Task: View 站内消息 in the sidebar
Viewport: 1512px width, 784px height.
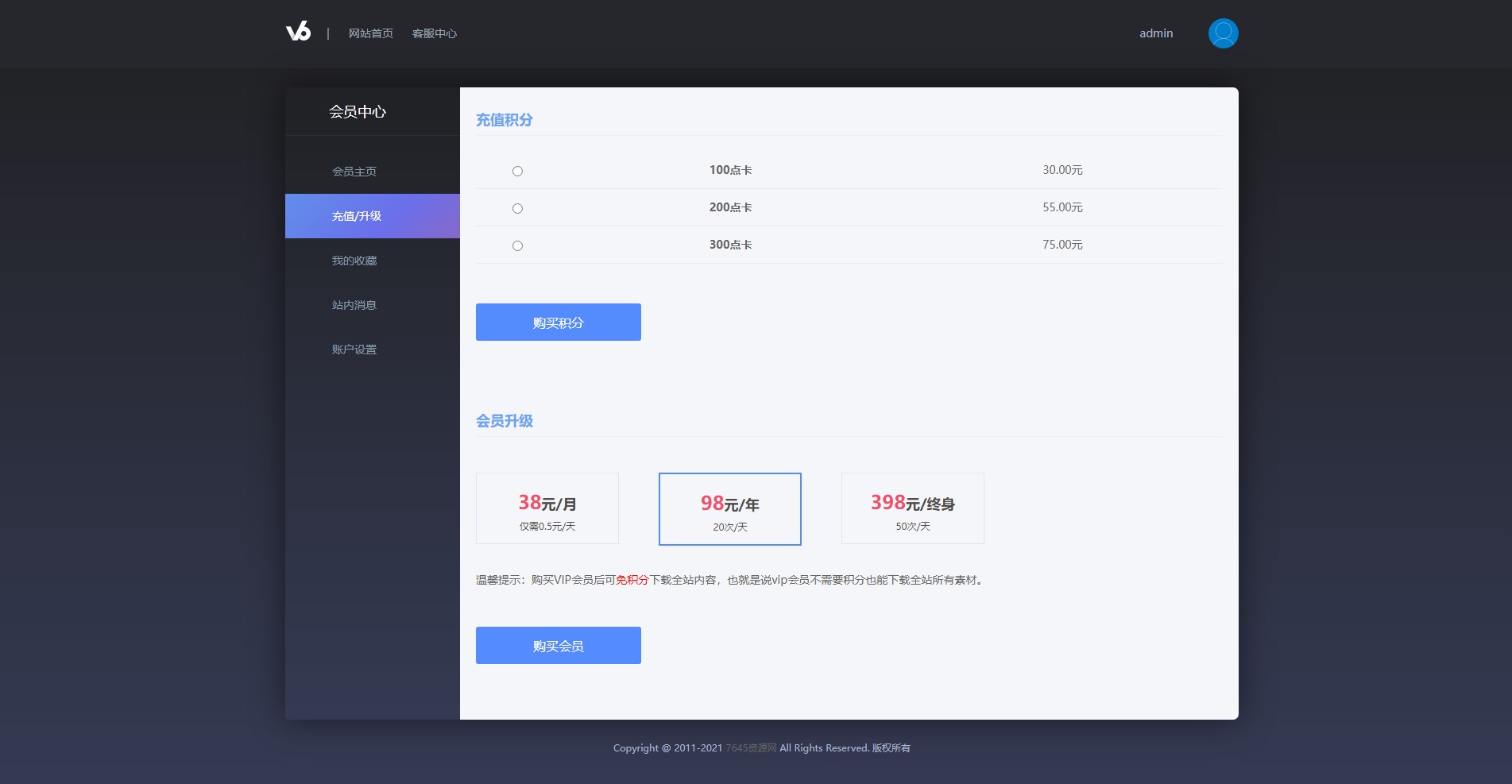Action: click(x=354, y=305)
